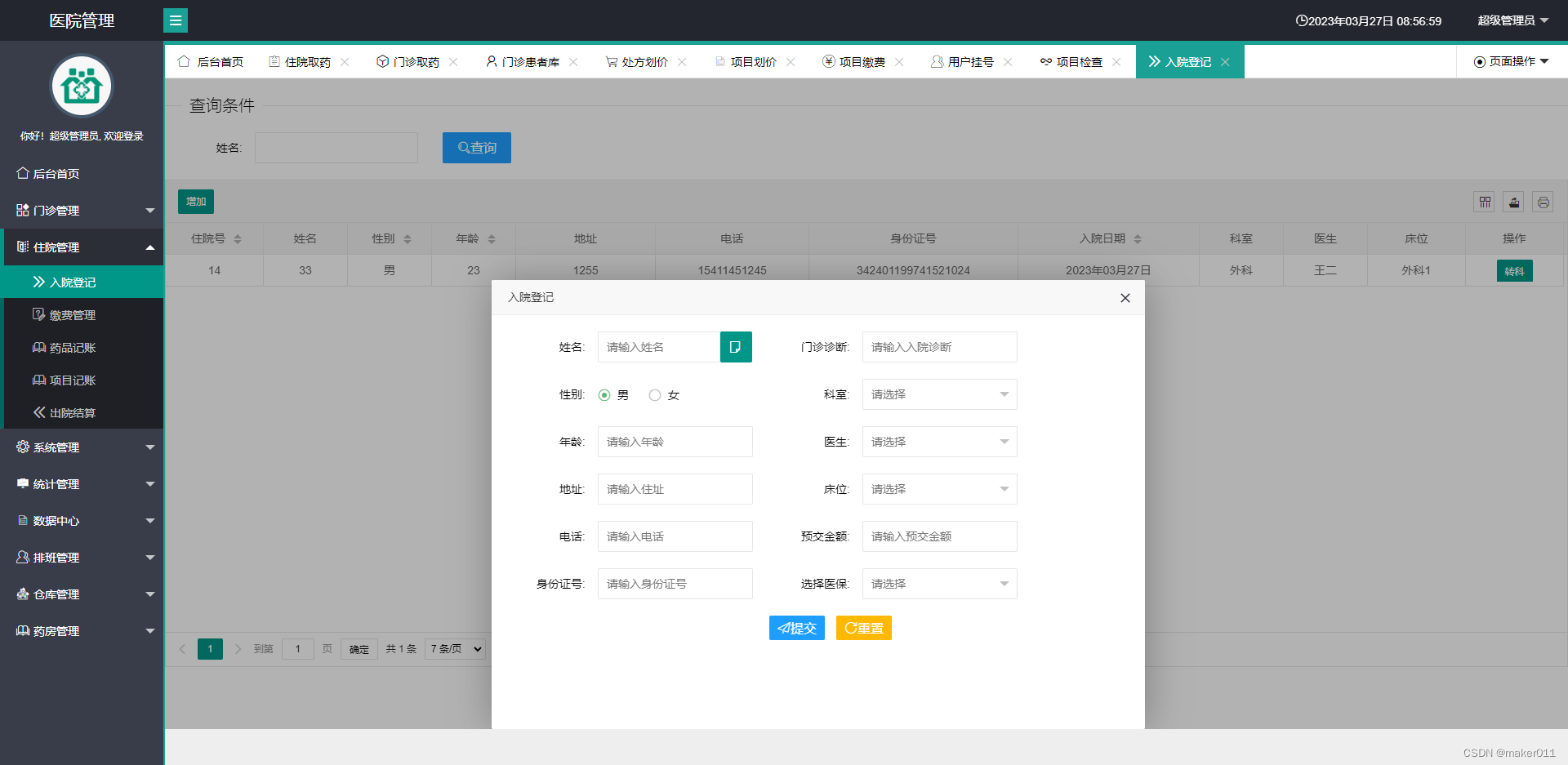The height and width of the screenshot is (765, 1568).
Task: Close the 项目检查 tab
Action: click(x=1116, y=62)
